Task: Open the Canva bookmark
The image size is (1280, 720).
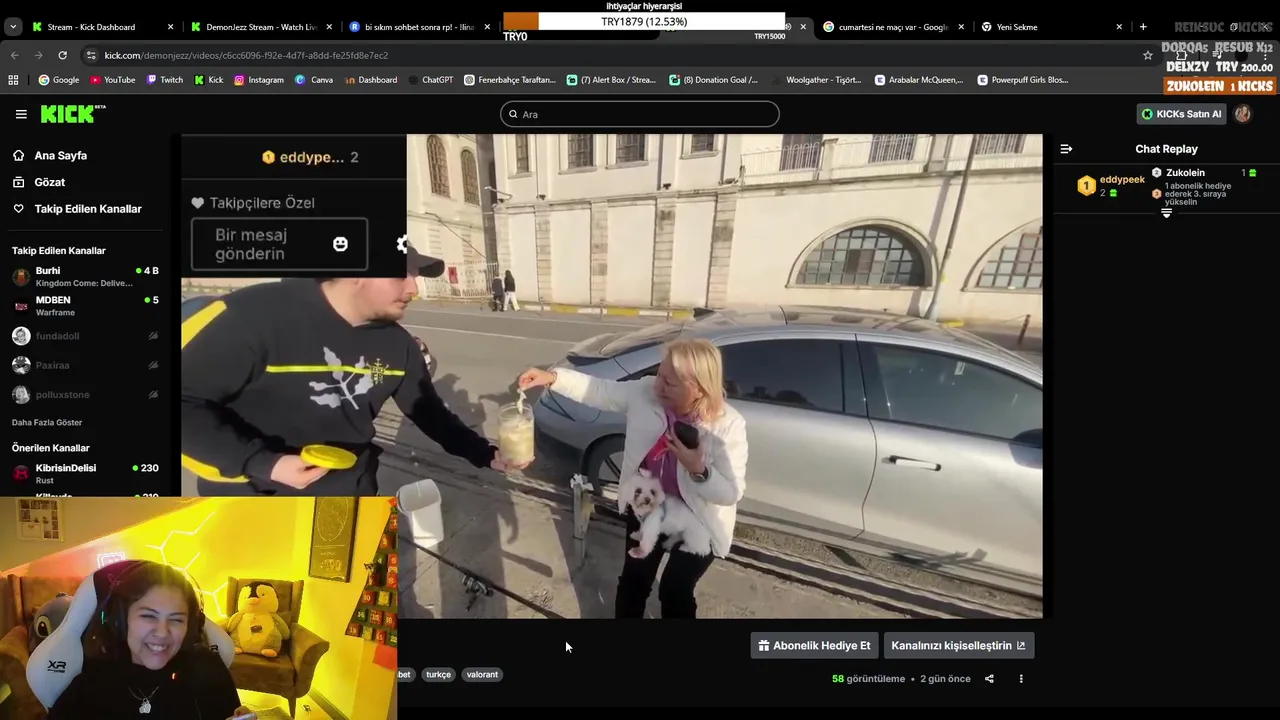Action: (x=315, y=80)
